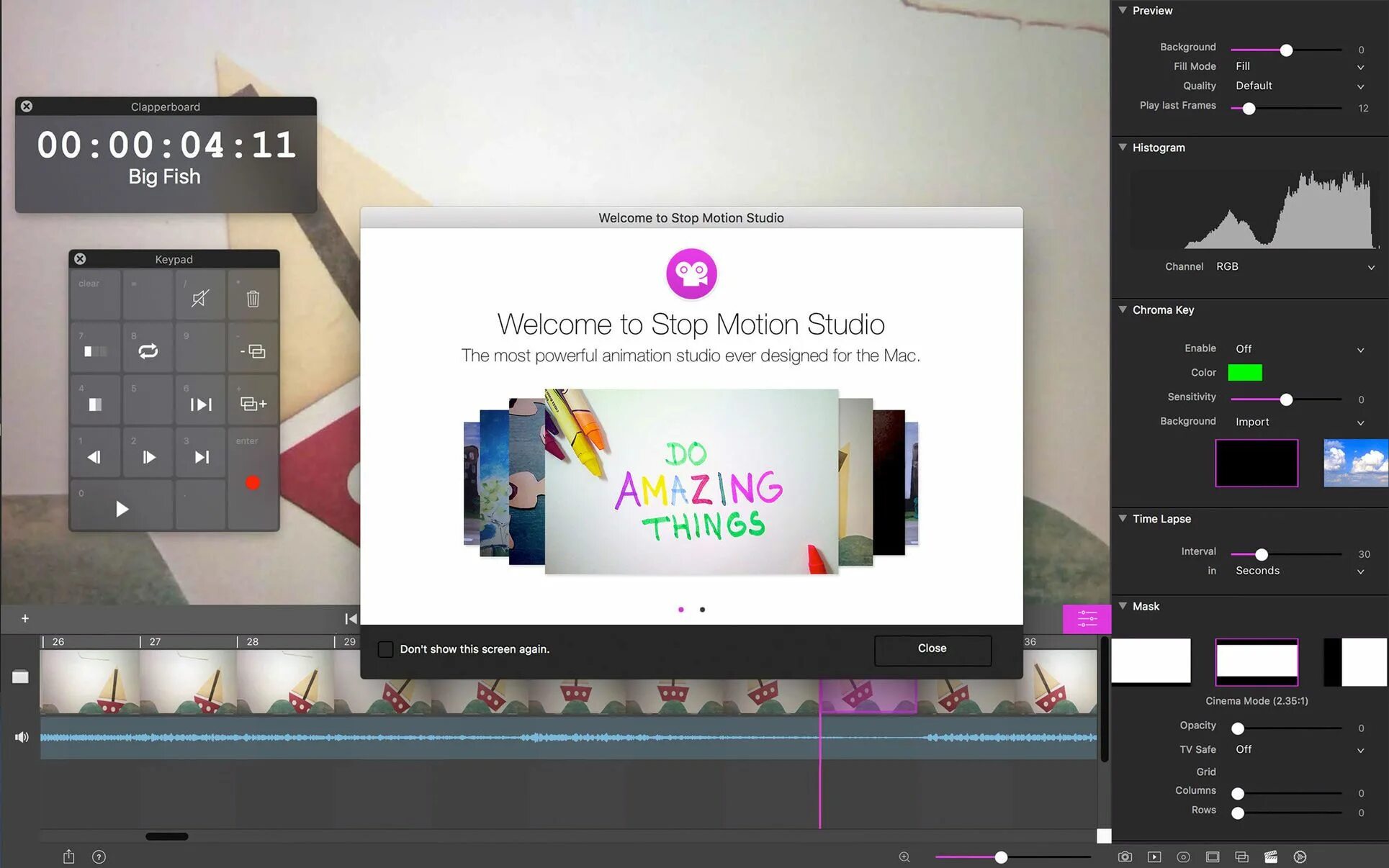
Task: Click the go-to-start icon above timeline
Action: click(351, 618)
